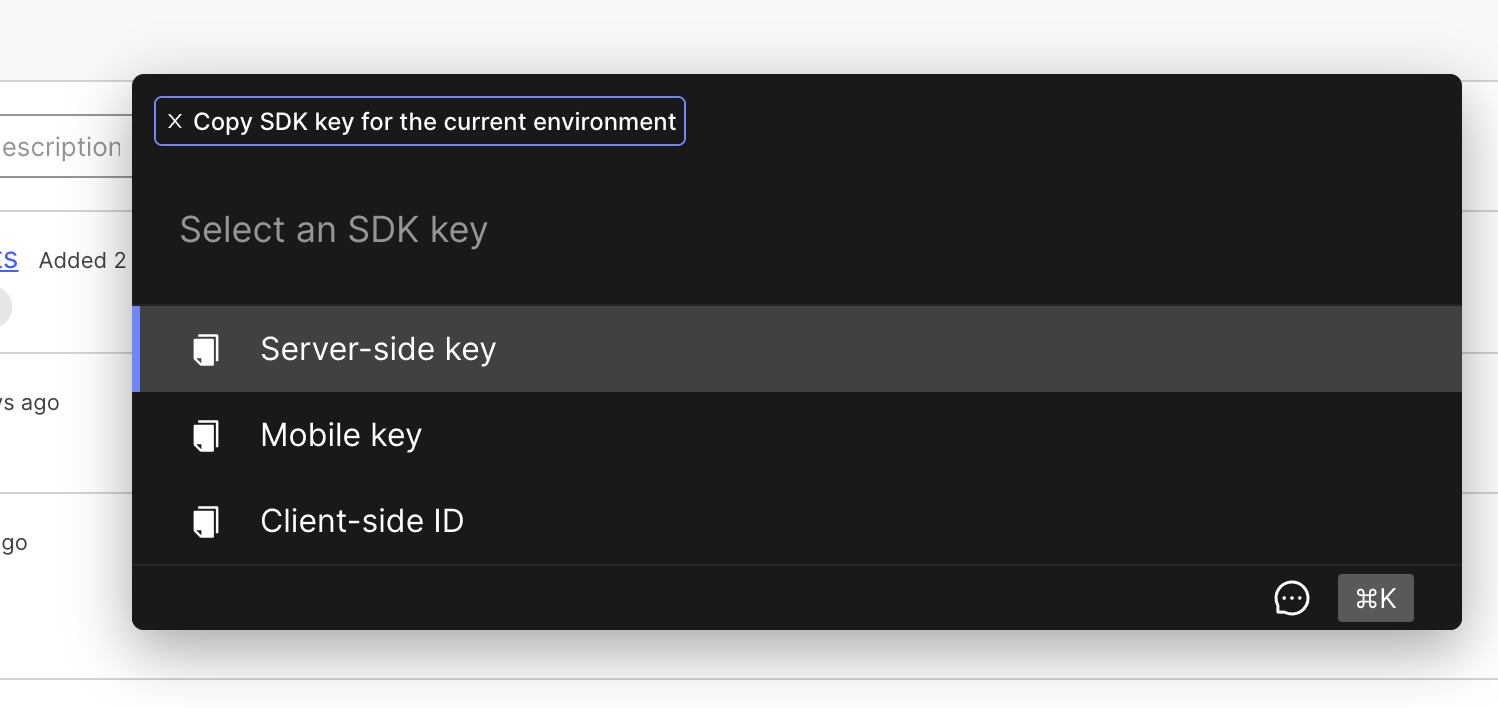
Task: Select the Mobile key option
Action: (340, 435)
